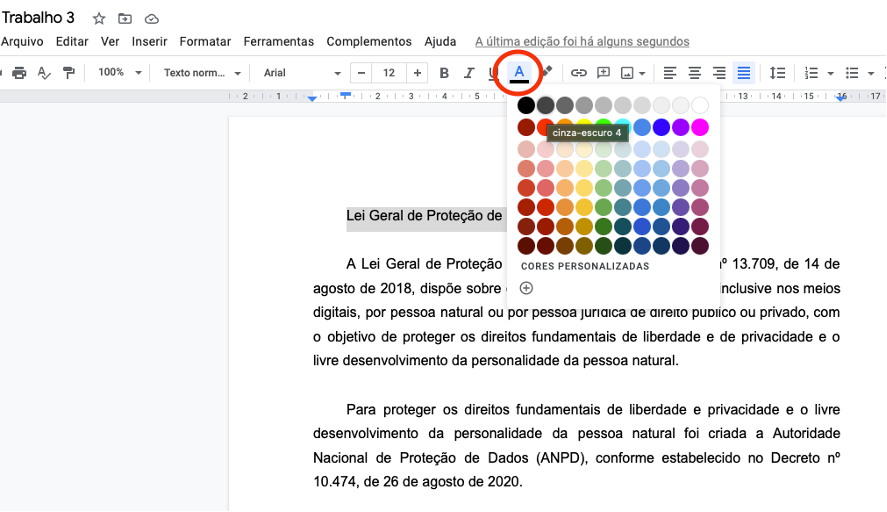Align text left
The image size is (887, 512).
[x=670, y=72]
